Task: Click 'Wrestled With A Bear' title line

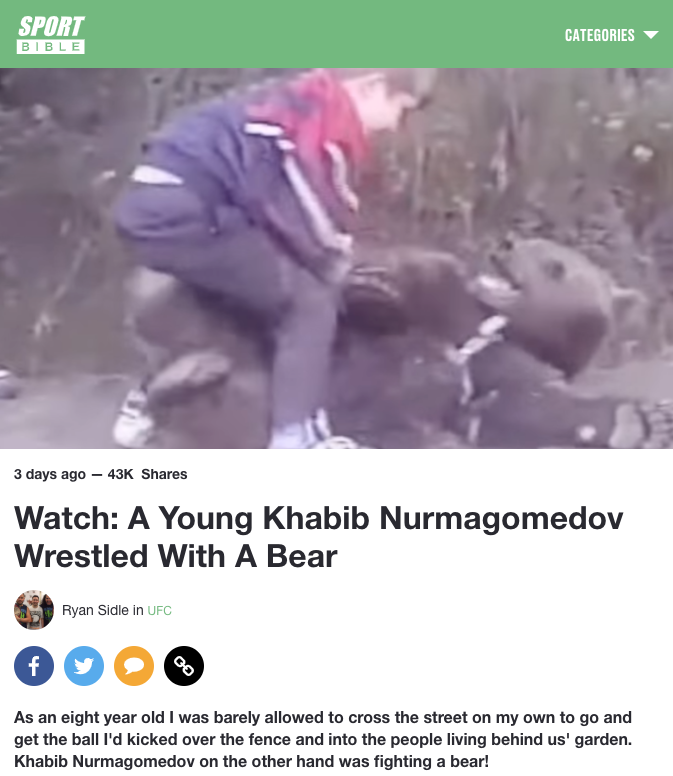Action: point(176,556)
